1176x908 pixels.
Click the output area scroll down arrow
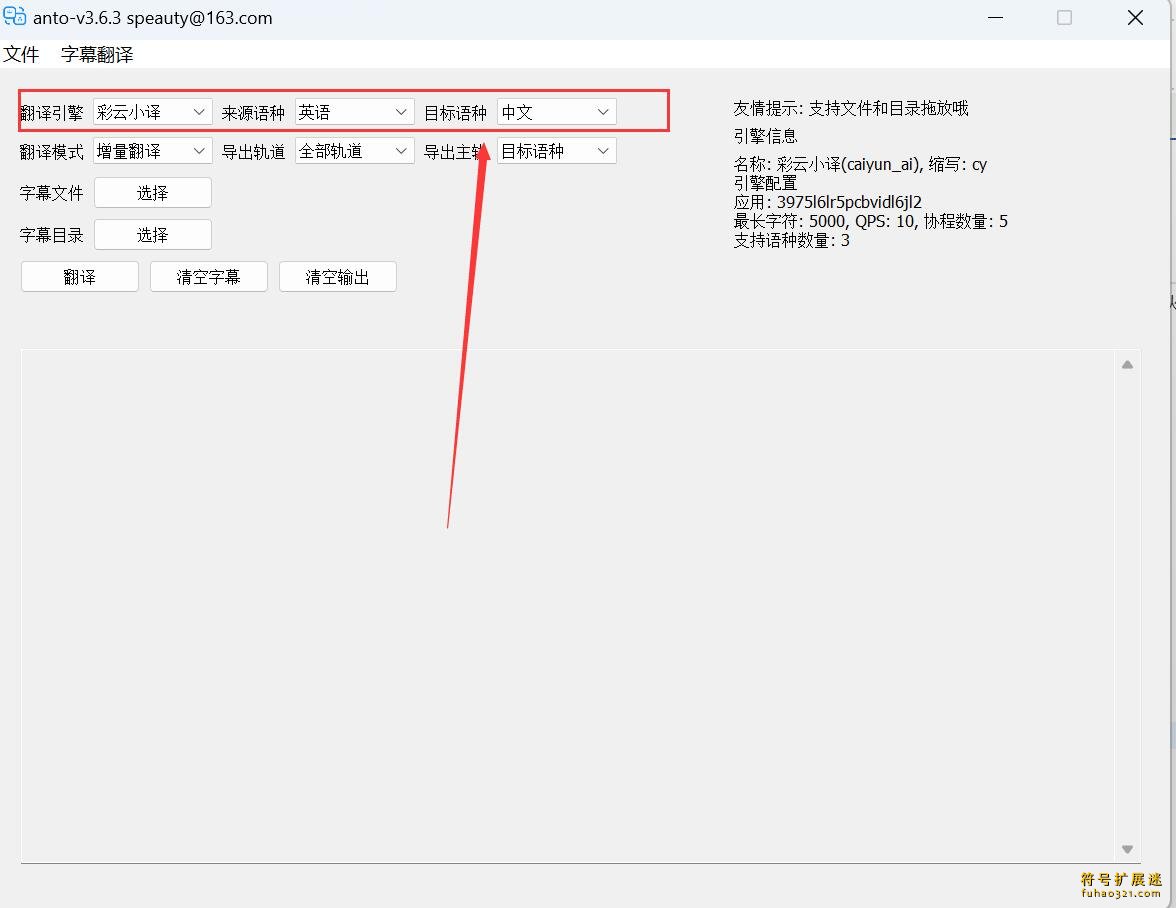1127,849
